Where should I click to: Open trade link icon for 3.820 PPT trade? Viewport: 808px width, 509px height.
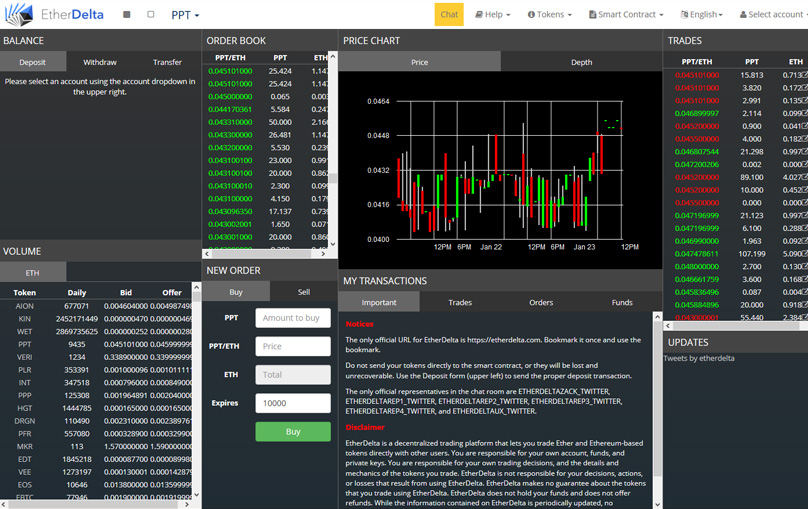(804, 88)
